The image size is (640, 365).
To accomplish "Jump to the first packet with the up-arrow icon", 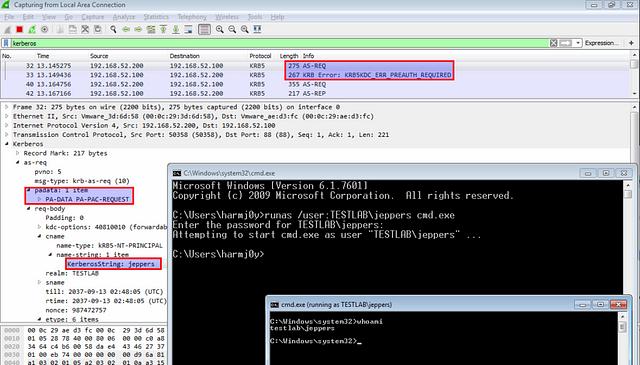I will pos(163,29).
